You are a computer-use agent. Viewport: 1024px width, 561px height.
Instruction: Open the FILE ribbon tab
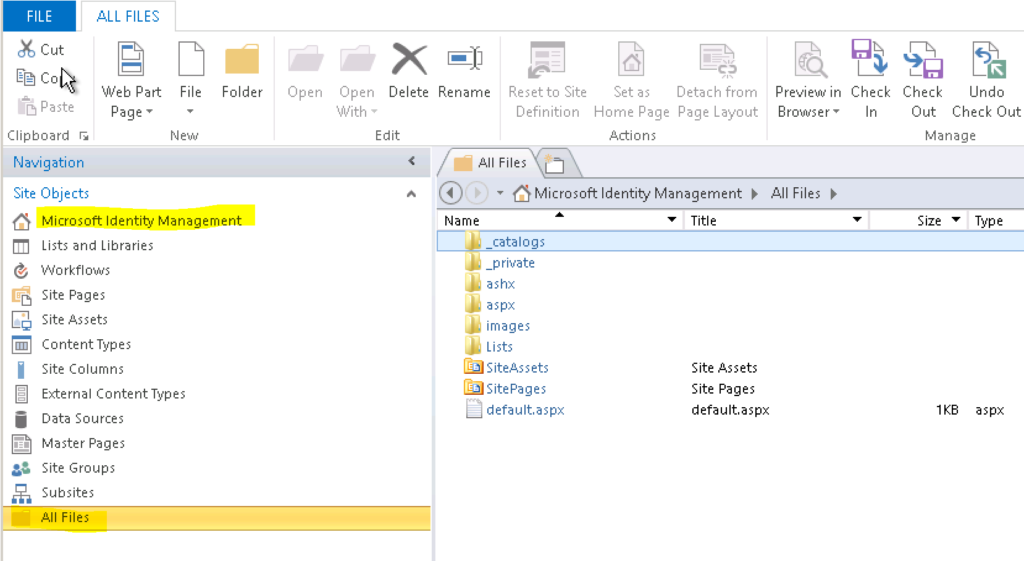pyautogui.click(x=39, y=16)
